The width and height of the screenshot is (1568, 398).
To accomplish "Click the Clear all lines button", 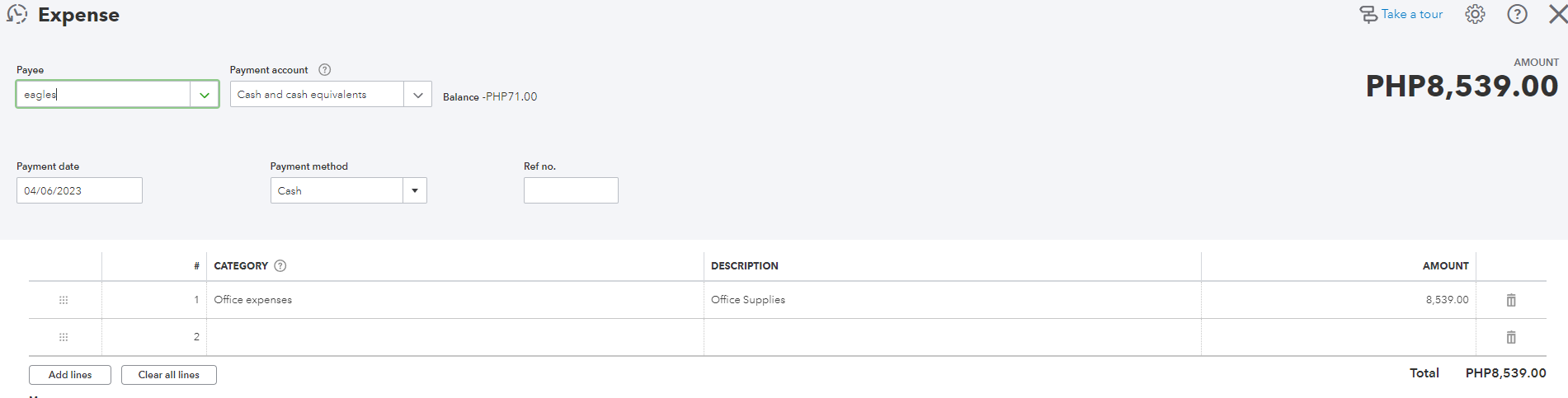I will point(168,375).
